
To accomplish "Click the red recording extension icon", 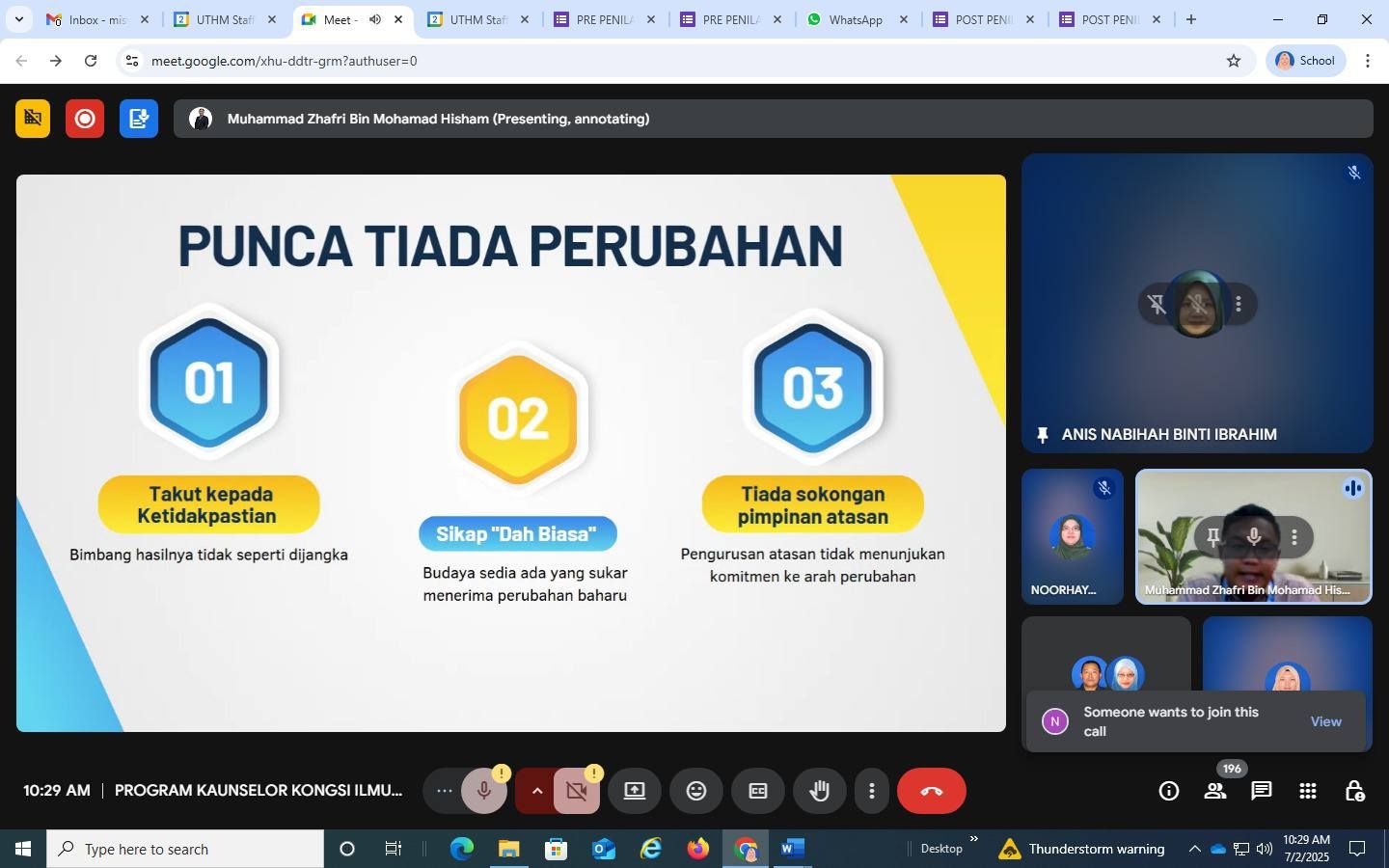I will click(85, 119).
